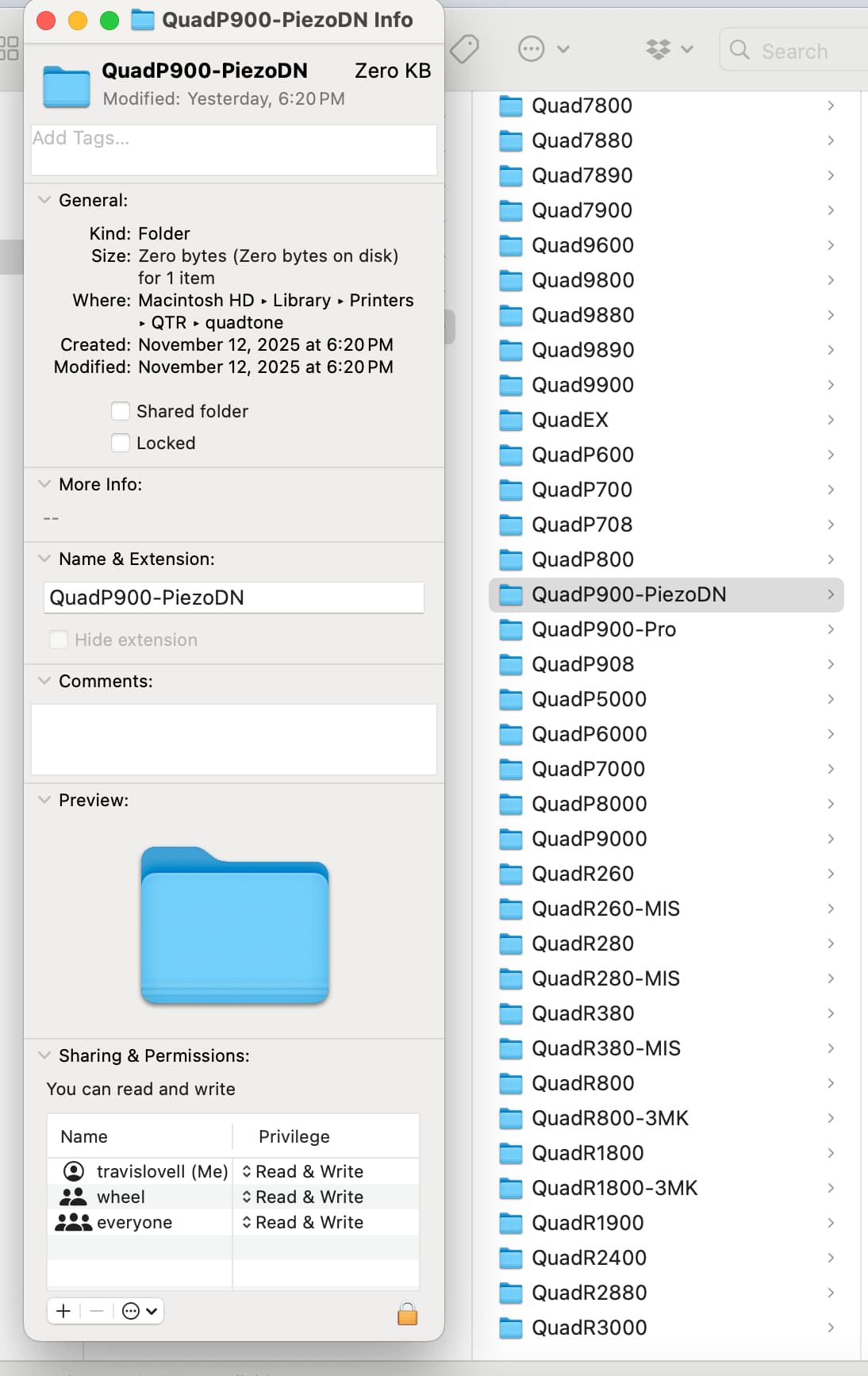The width and height of the screenshot is (868, 1376).
Task: Collapse the General section
Action: tap(44, 200)
